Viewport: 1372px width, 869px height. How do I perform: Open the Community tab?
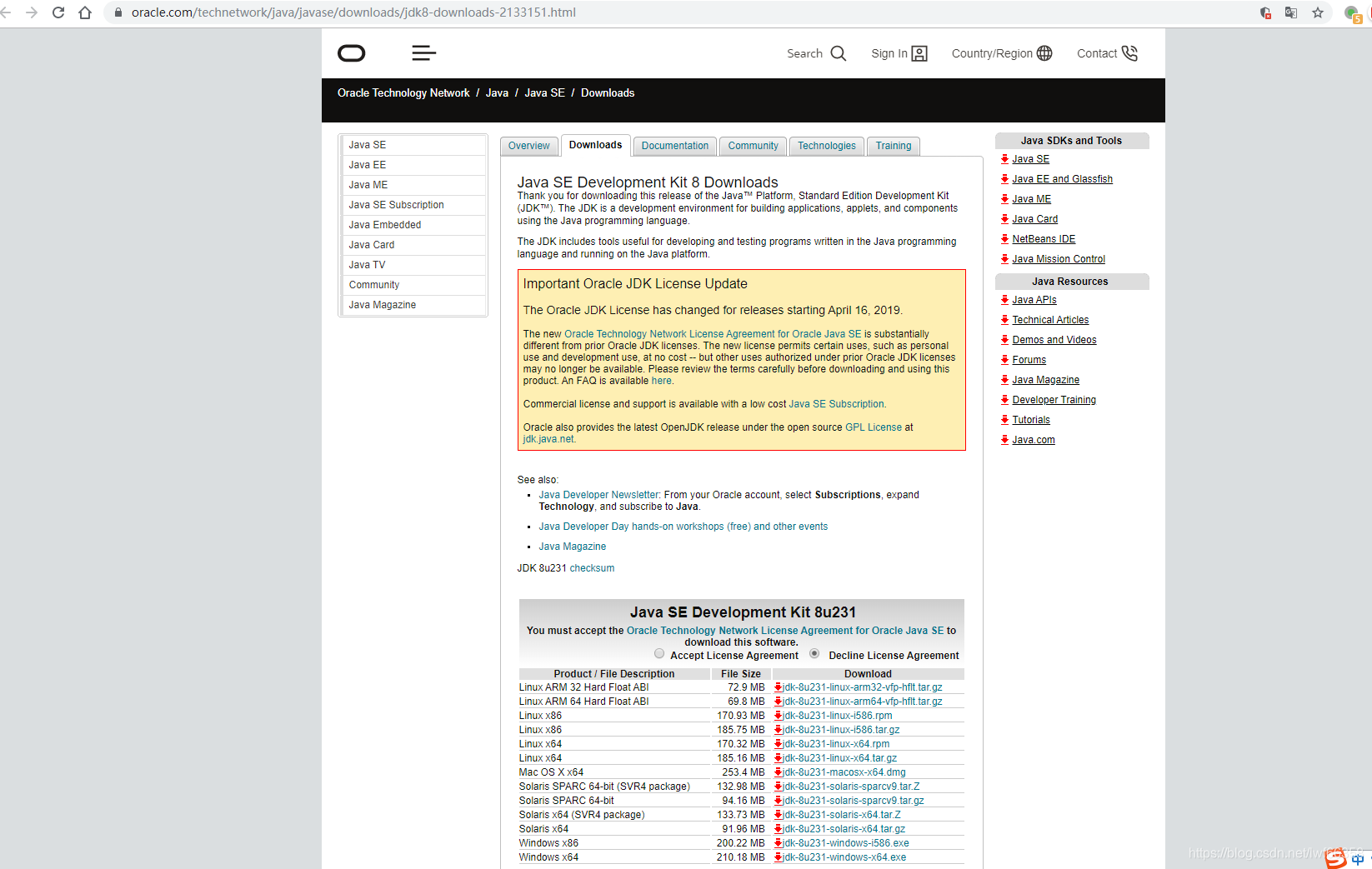[x=753, y=146]
